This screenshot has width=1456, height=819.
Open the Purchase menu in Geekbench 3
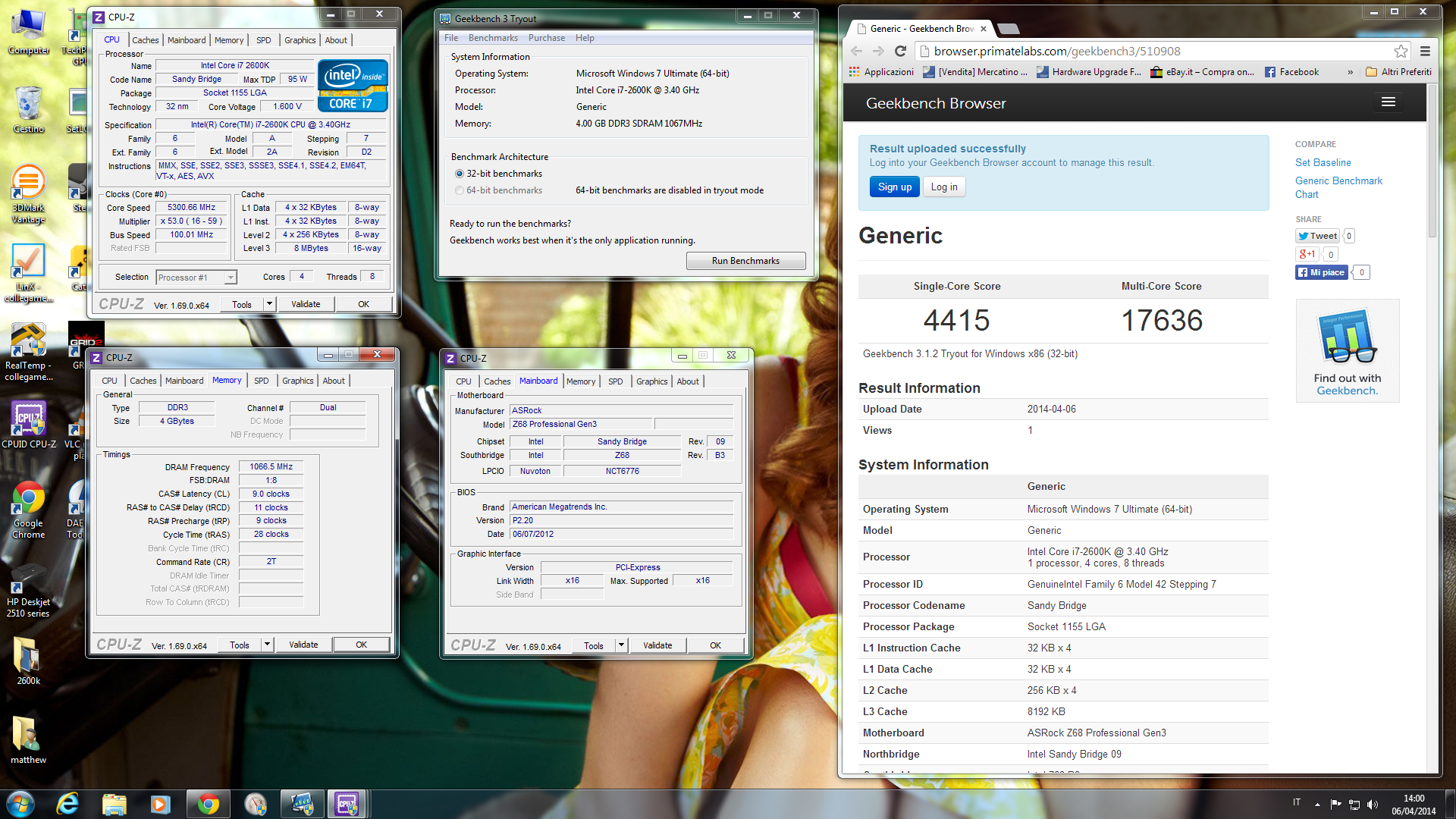tap(547, 38)
